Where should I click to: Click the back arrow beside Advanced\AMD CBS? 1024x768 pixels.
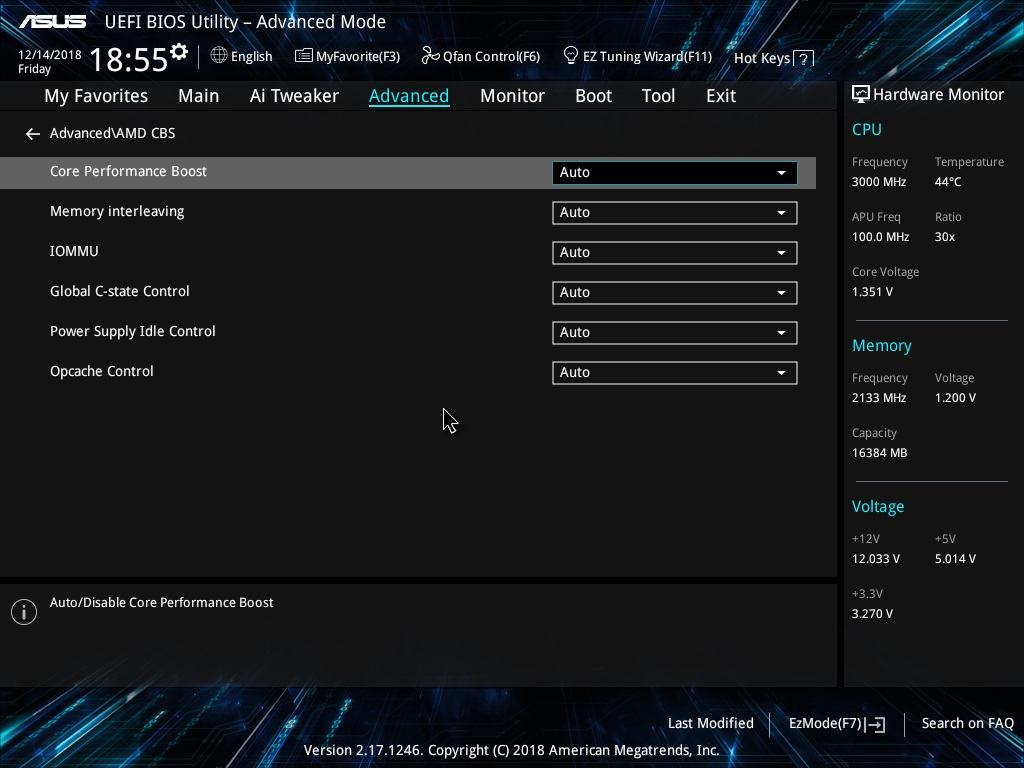tap(33, 134)
